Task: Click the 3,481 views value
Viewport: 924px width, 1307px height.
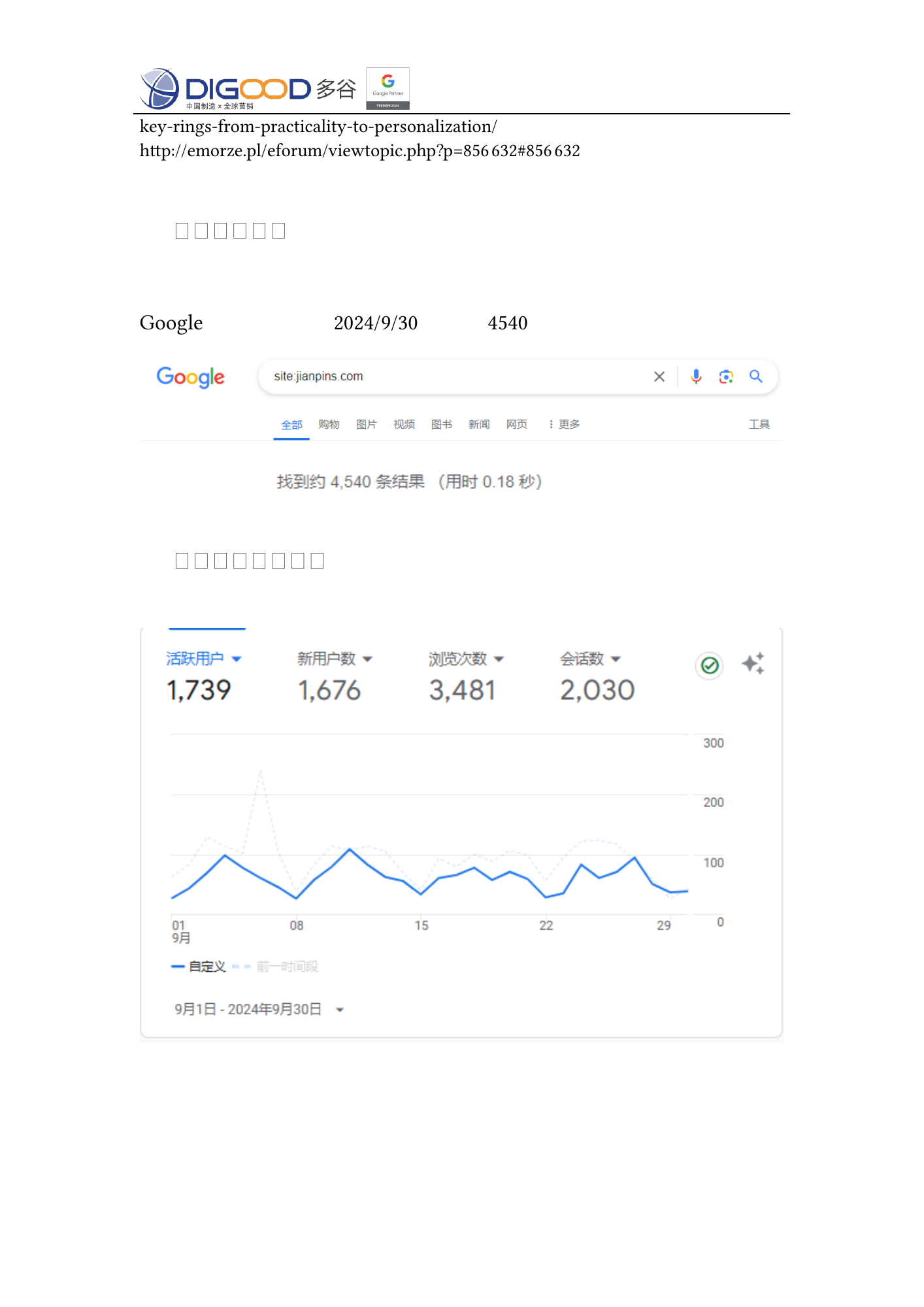Action: [x=463, y=690]
